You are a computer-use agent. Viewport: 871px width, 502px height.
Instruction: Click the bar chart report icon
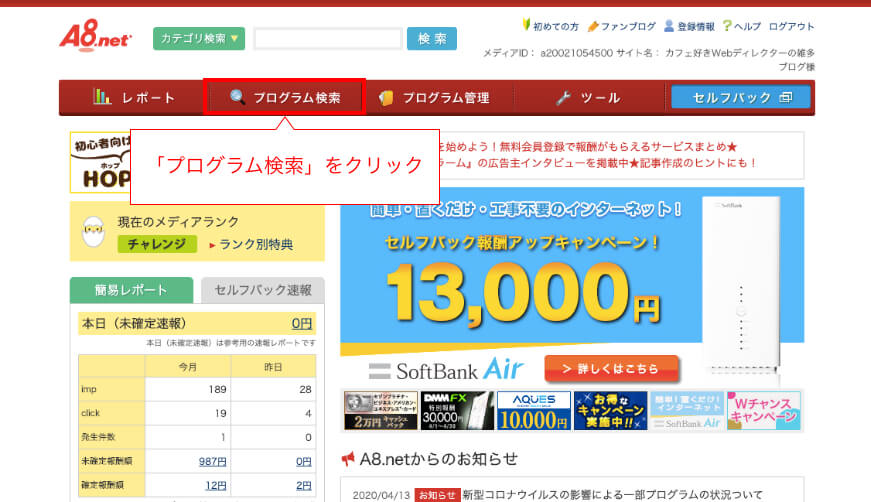point(102,97)
